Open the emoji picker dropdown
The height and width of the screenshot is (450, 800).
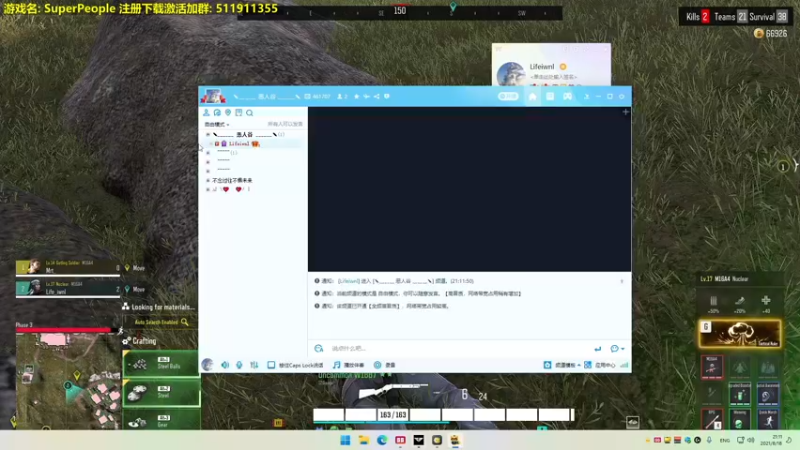[617, 348]
